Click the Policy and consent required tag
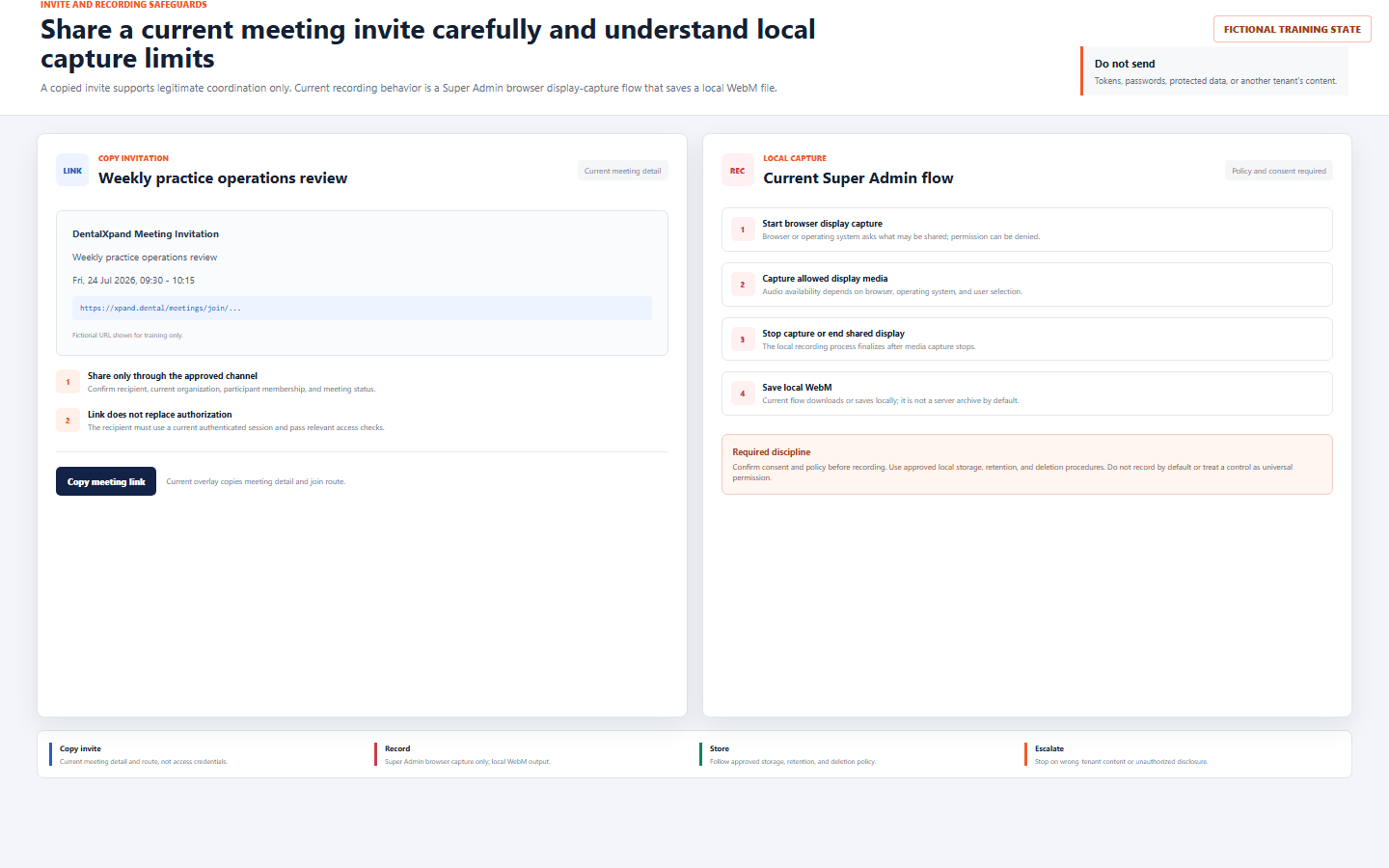Viewport: 1389px width, 868px height. point(1279,171)
